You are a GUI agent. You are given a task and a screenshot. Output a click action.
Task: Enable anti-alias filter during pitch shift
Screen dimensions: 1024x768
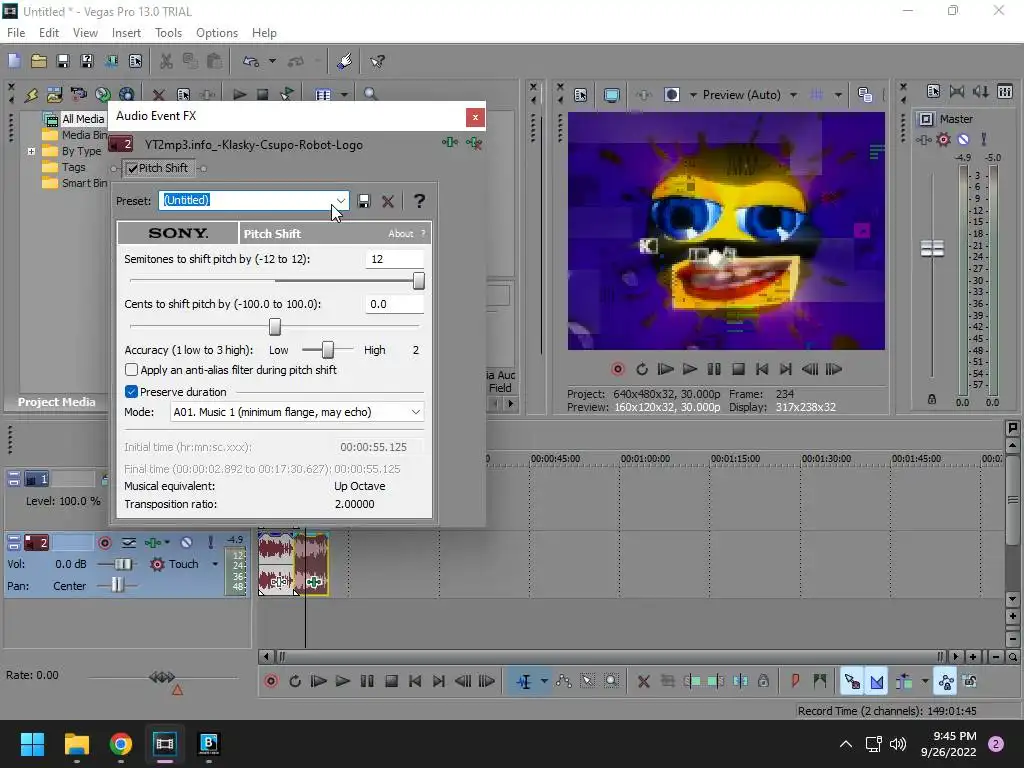[131, 370]
